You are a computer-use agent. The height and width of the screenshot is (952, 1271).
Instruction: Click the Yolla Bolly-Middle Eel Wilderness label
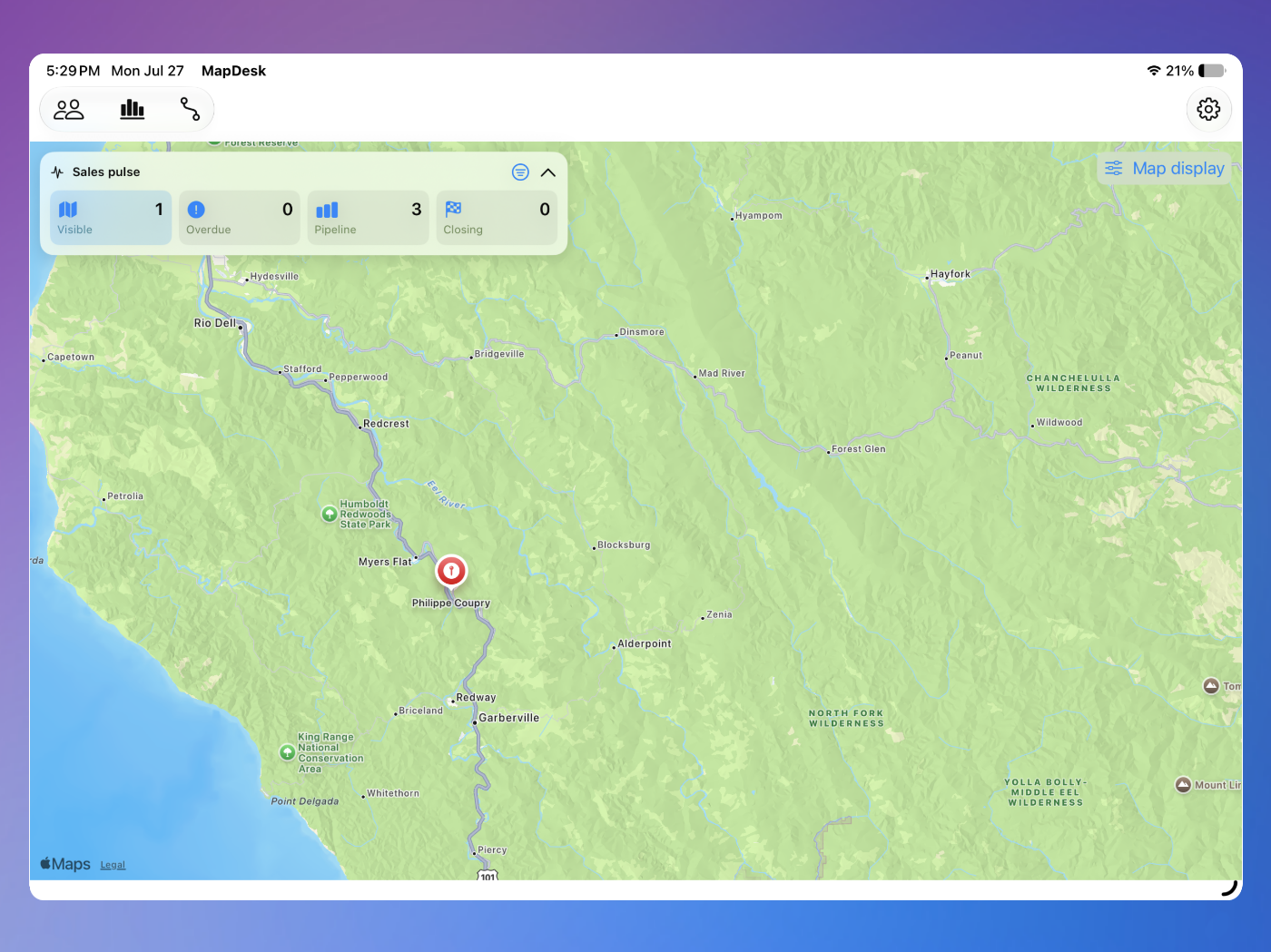pyautogui.click(x=1046, y=792)
